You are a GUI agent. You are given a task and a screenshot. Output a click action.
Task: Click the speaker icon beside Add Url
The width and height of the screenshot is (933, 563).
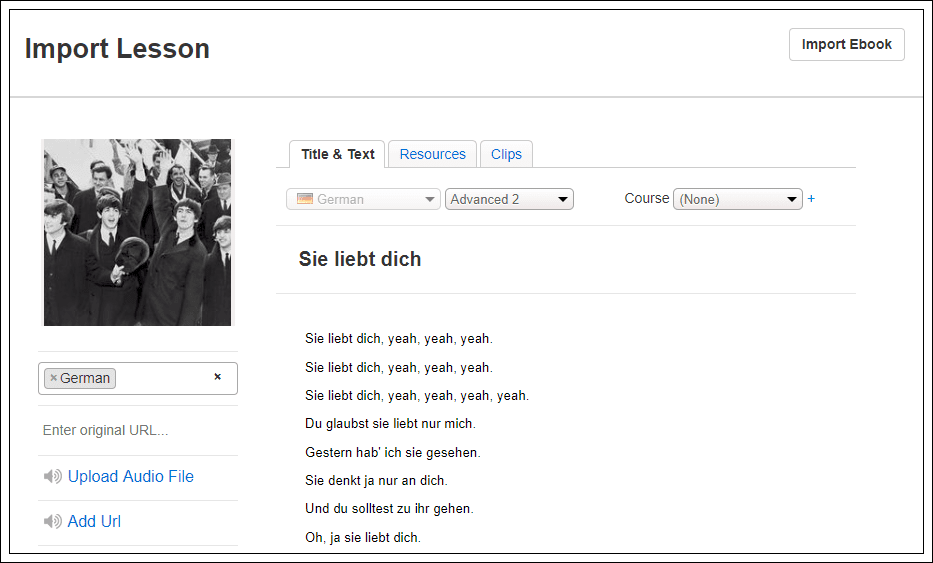pyautogui.click(x=52, y=522)
